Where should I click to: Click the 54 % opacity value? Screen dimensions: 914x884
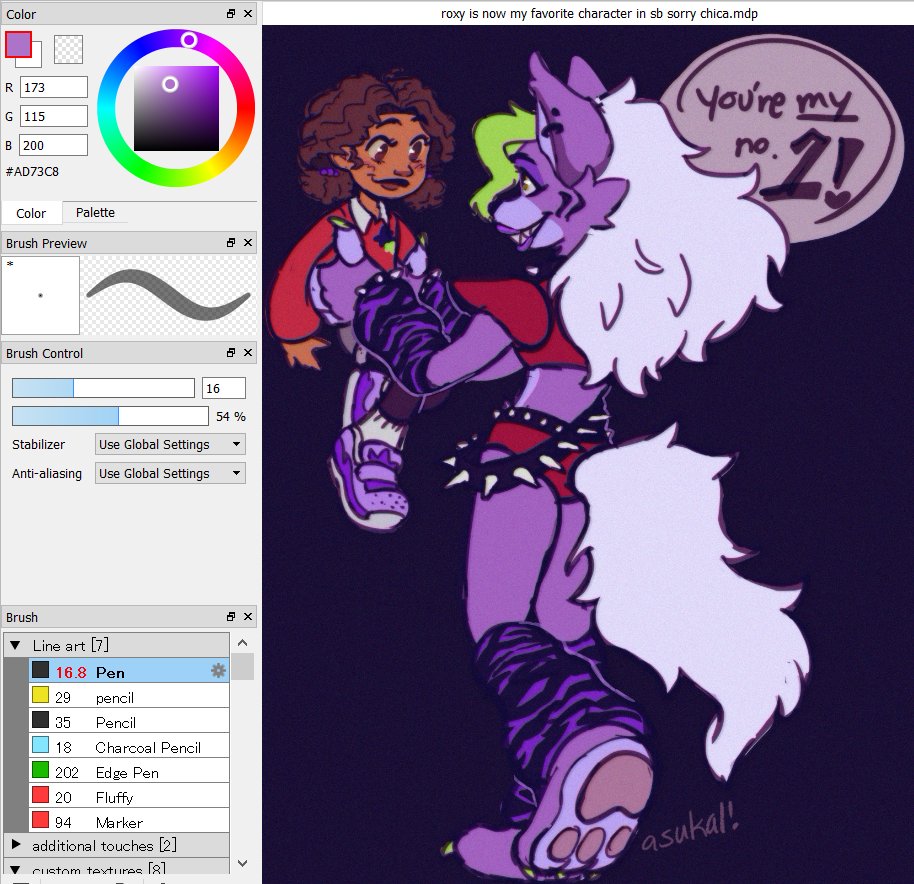tap(231, 417)
